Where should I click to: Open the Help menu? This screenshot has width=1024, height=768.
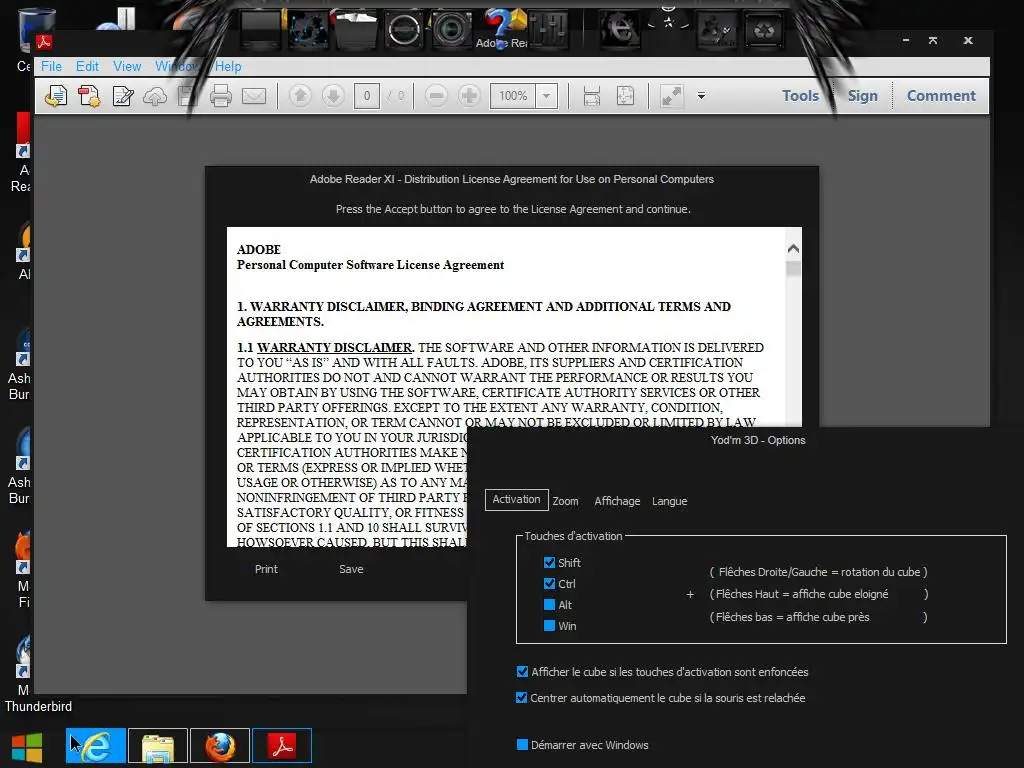(x=228, y=66)
